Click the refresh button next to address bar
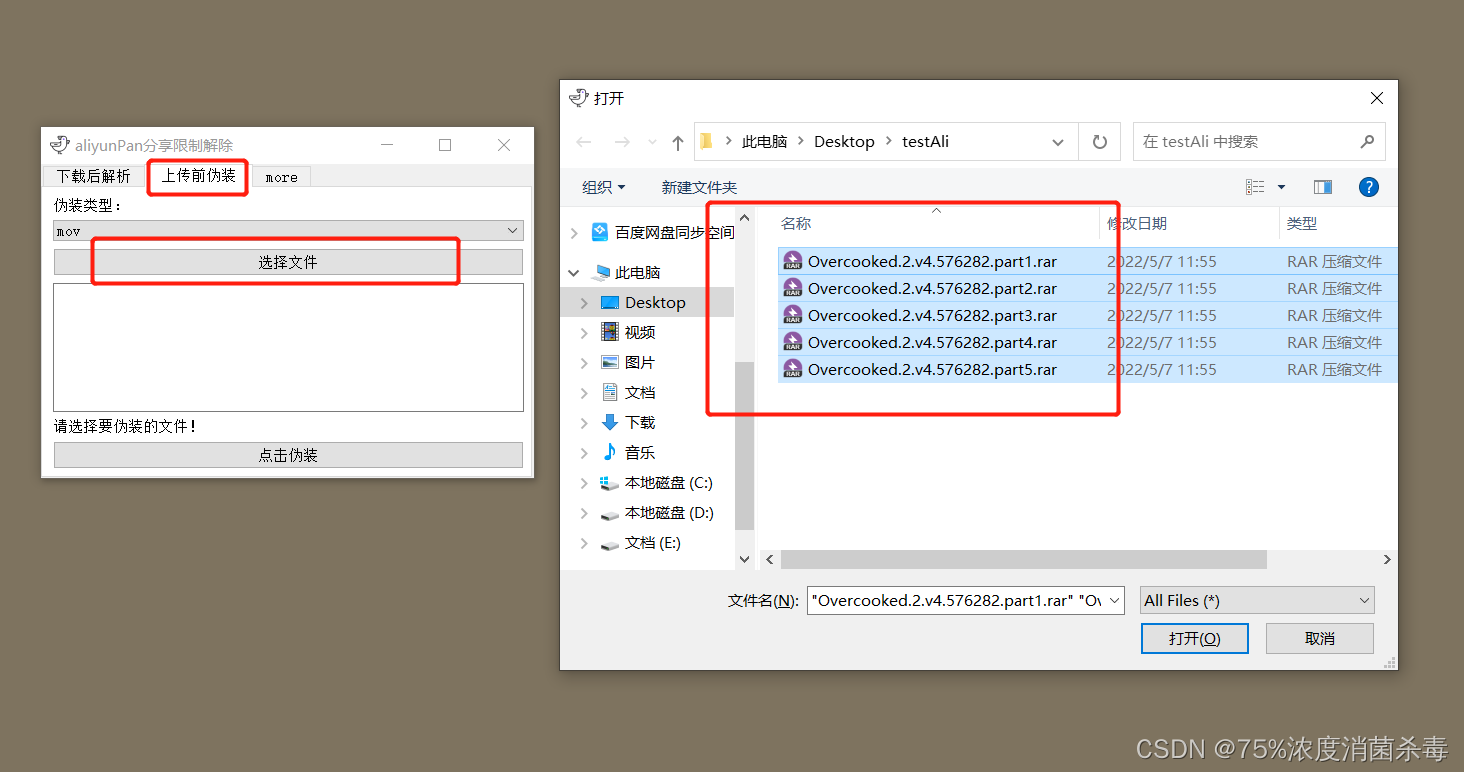Viewport: 1464px width, 772px height. click(x=1100, y=142)
